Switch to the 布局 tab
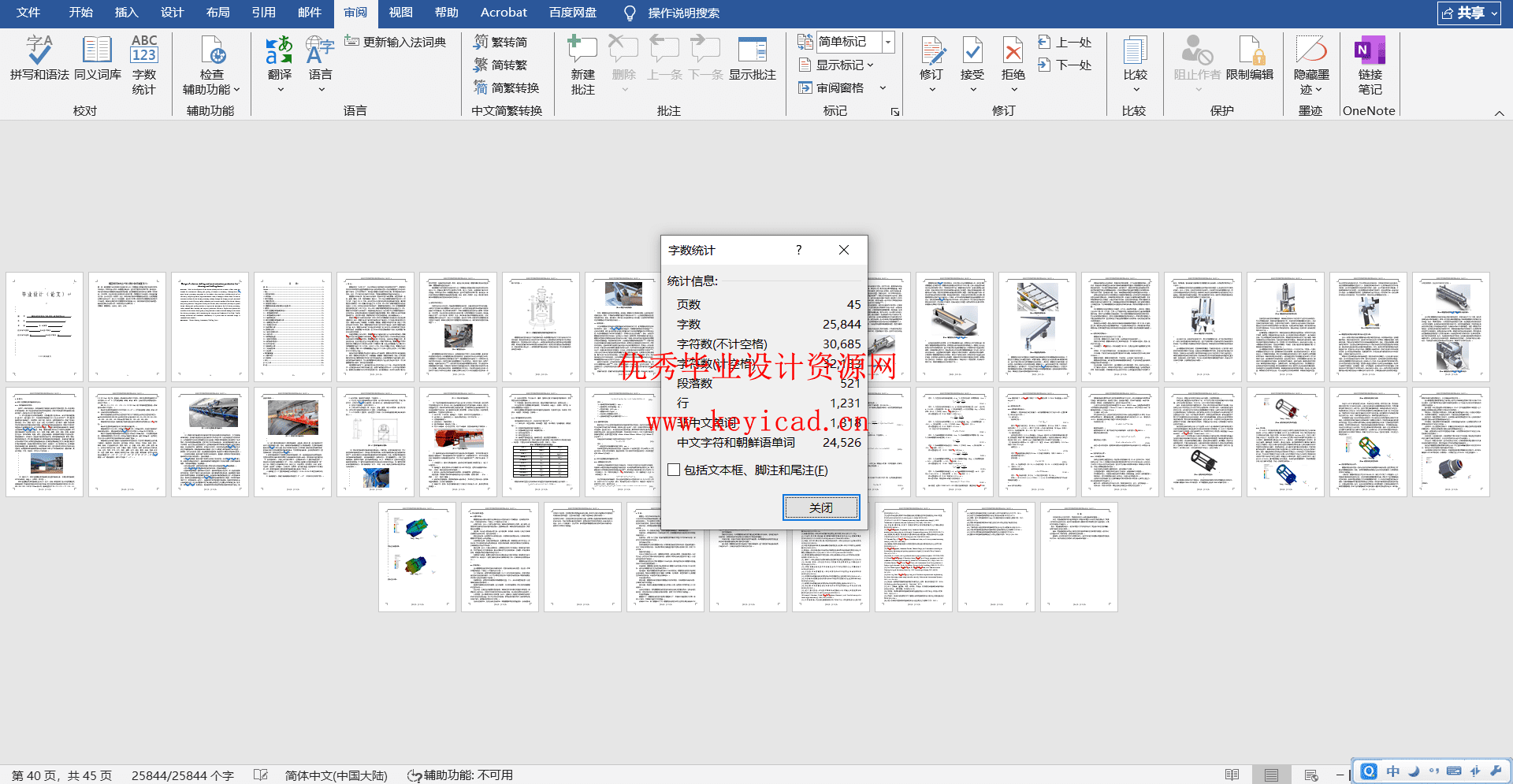The width and height of the screenshot is (1513, 784). (218, 13)
